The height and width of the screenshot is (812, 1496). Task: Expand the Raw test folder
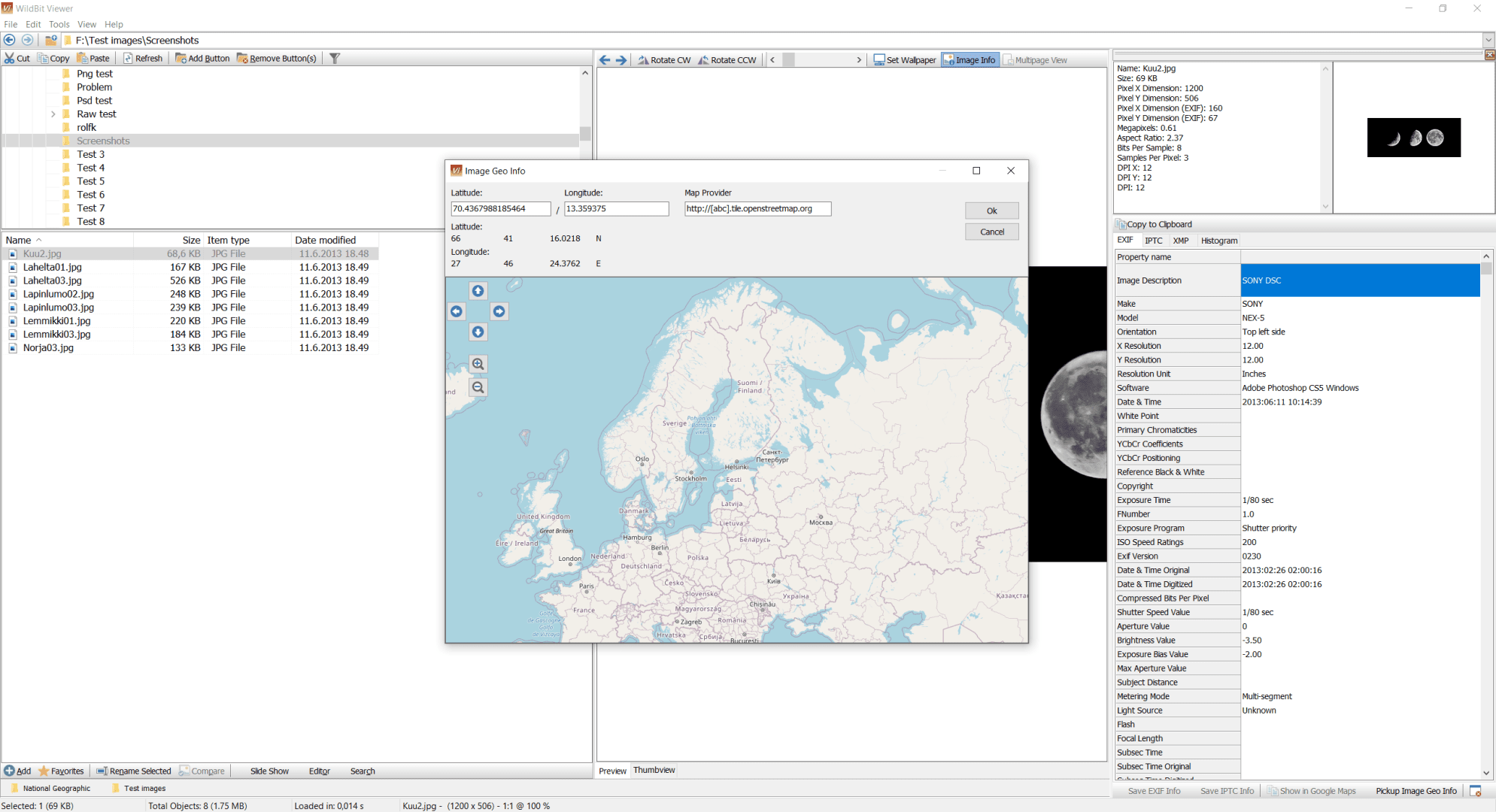[x=53, y=114]
